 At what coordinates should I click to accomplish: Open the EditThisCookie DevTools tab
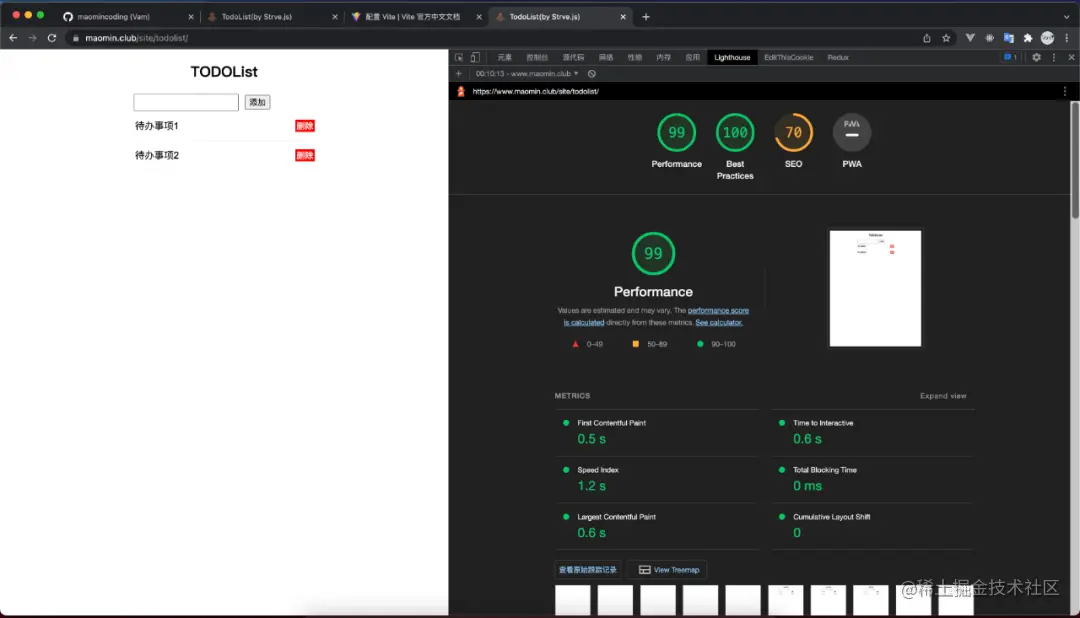pos(789,57)
